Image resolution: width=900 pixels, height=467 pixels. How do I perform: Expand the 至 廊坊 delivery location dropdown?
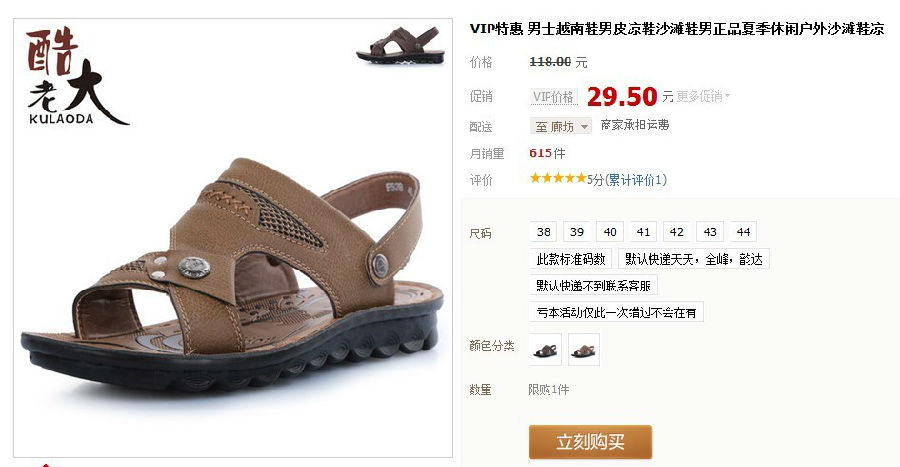pos(561,126)
